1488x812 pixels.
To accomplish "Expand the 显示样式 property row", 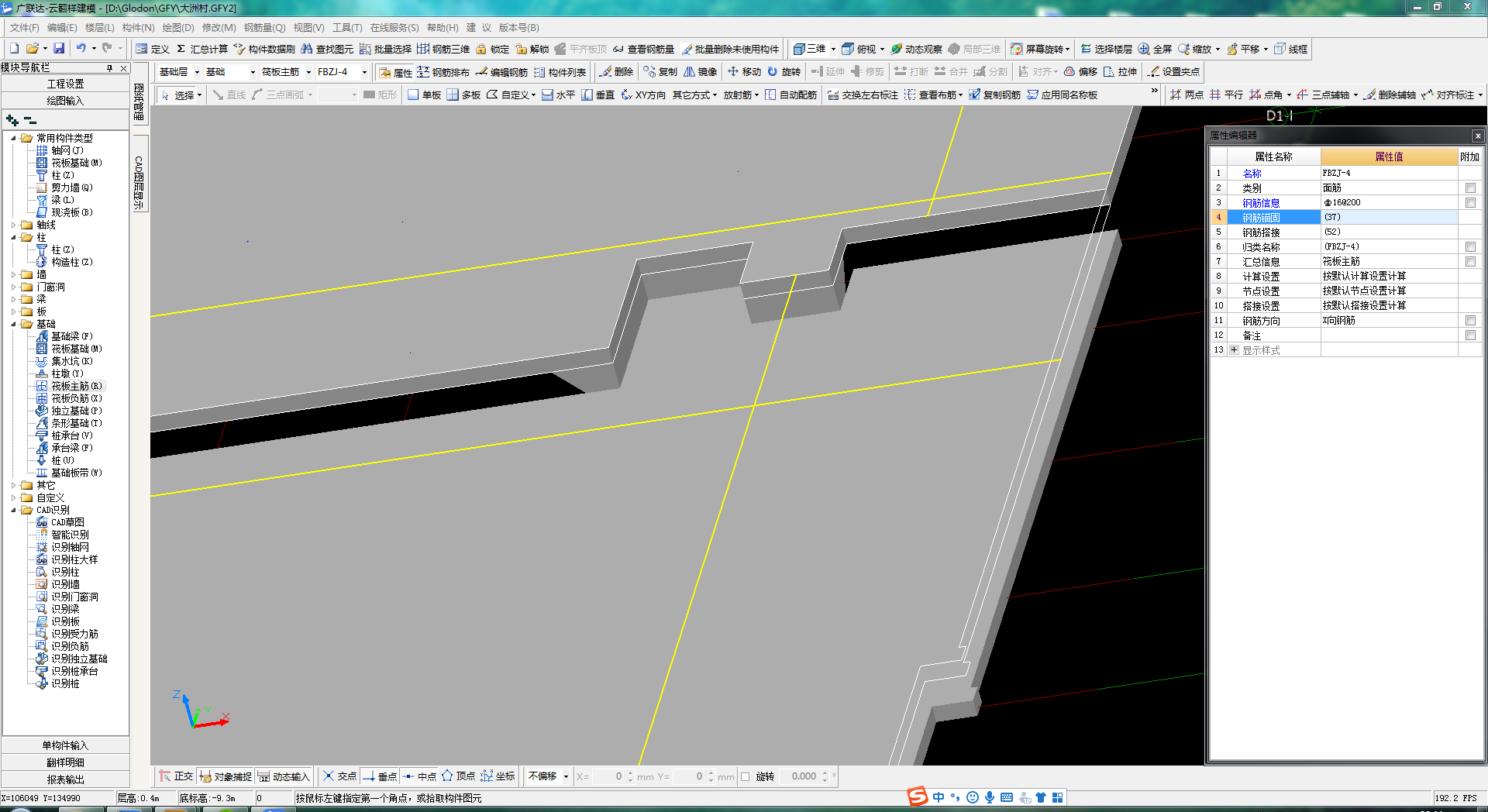I will [1234, 350].
